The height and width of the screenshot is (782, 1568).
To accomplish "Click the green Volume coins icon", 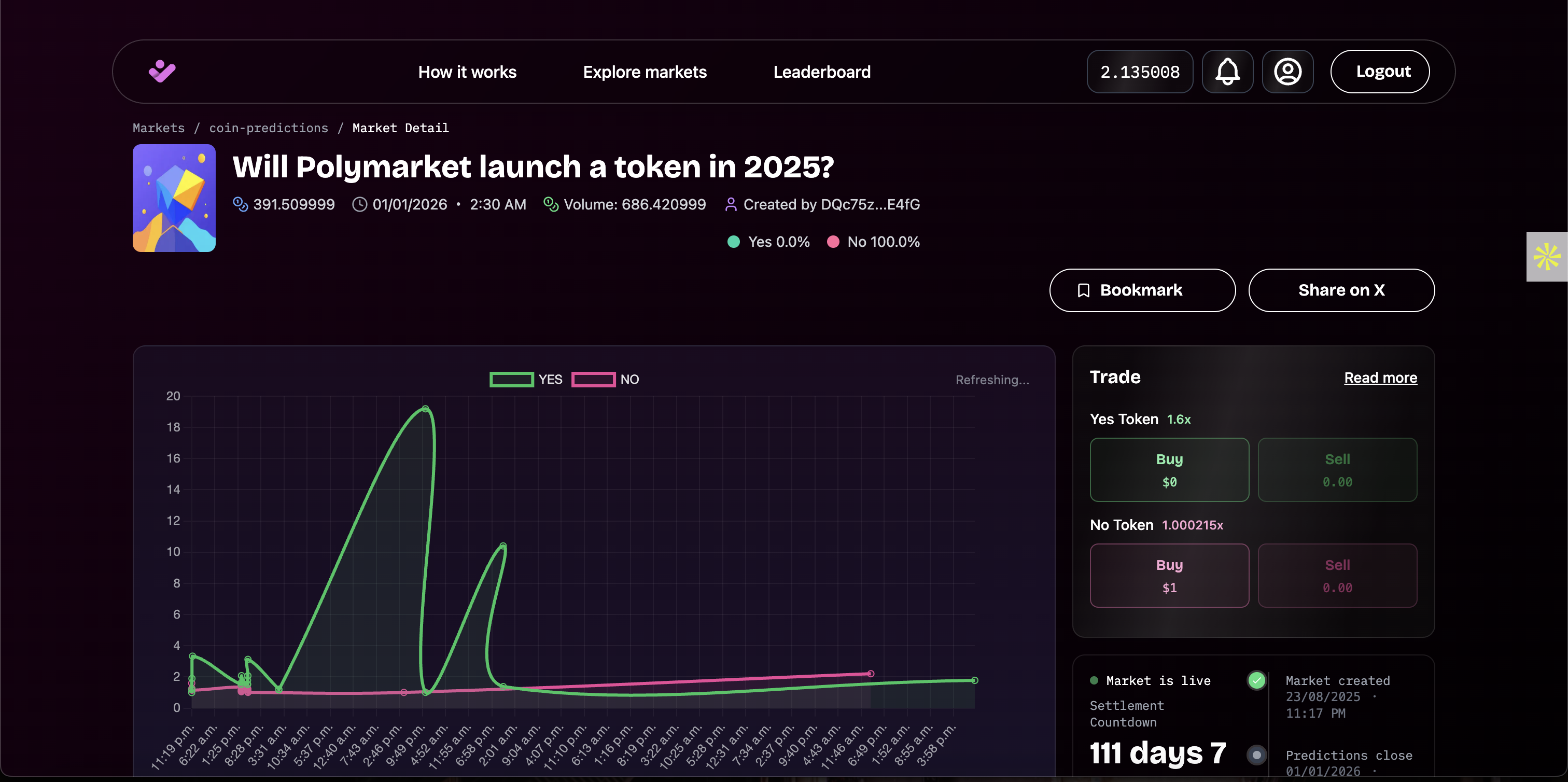I will [551, 204].
